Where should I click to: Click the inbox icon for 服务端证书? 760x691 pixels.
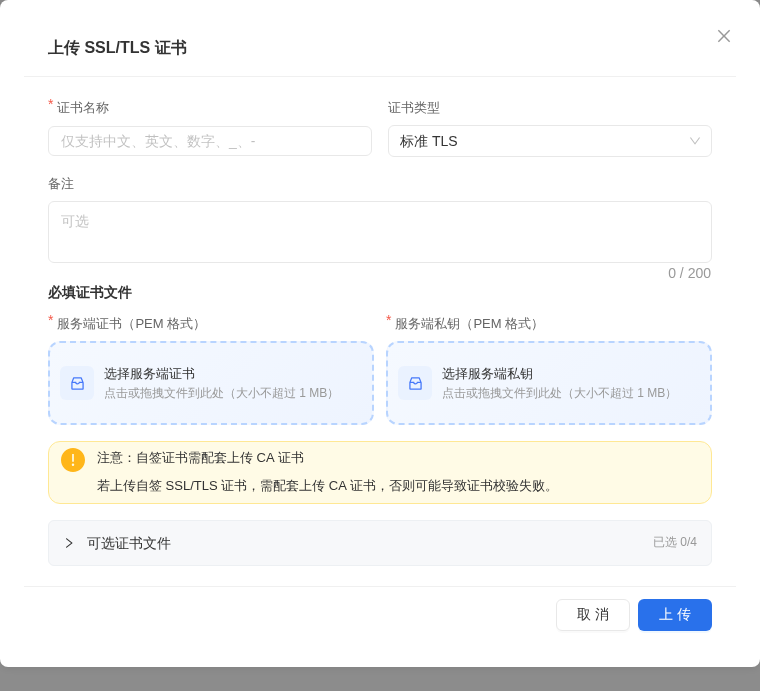(77, 383)
